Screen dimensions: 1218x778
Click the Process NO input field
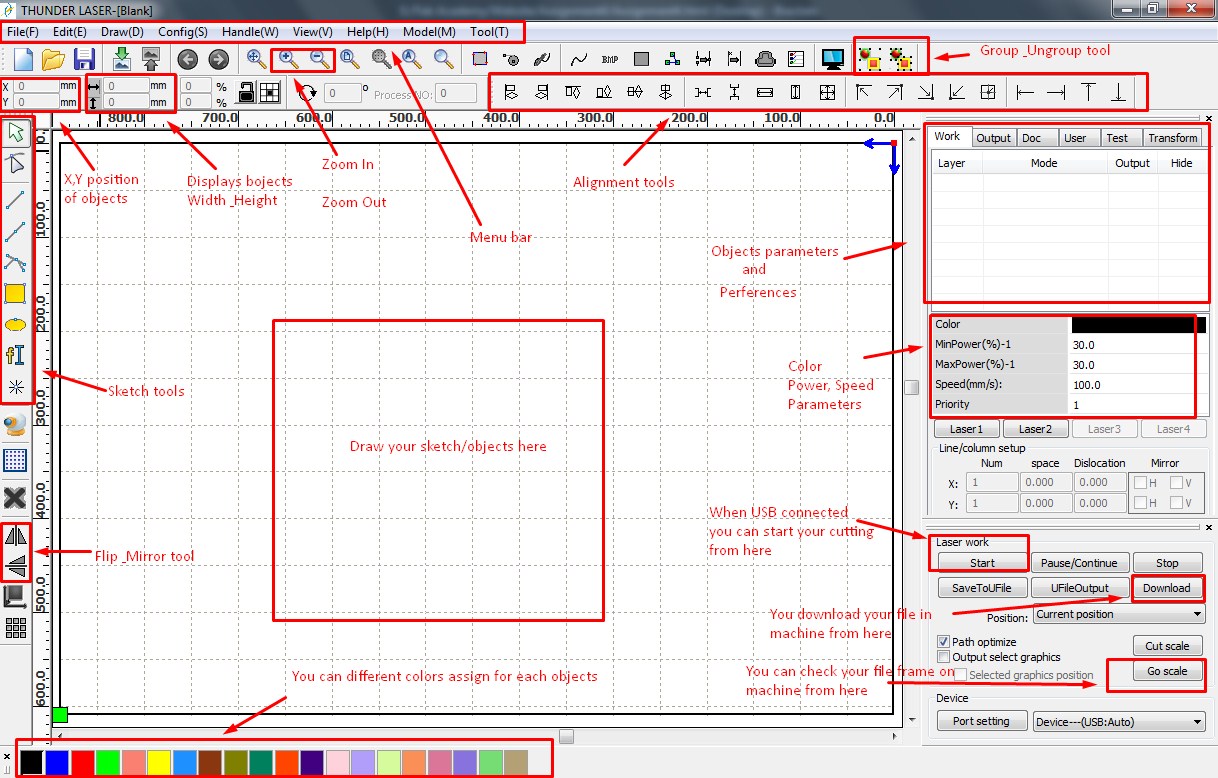[x=455, y=93]
